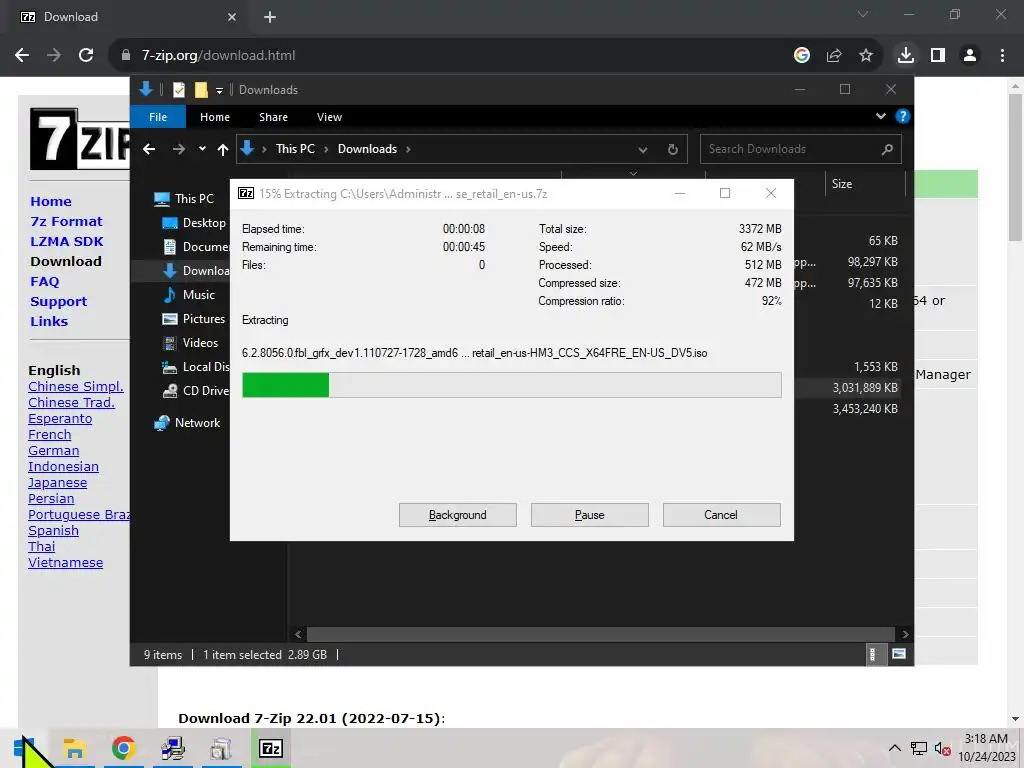Screen dimensions: 1024x768
Task: Click the Search Downloads field
Action: (801, 149)
